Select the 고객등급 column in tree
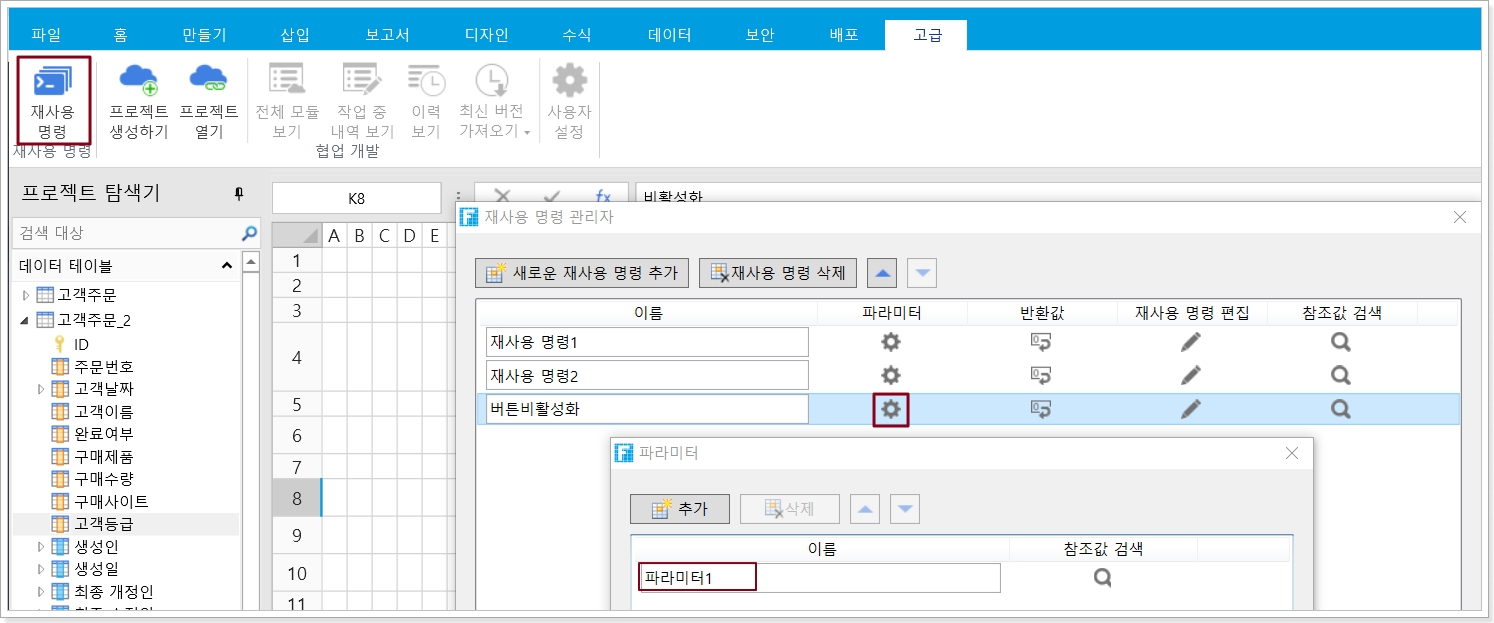This screenshot has height=623, width=1494. [x=103, y=524]
